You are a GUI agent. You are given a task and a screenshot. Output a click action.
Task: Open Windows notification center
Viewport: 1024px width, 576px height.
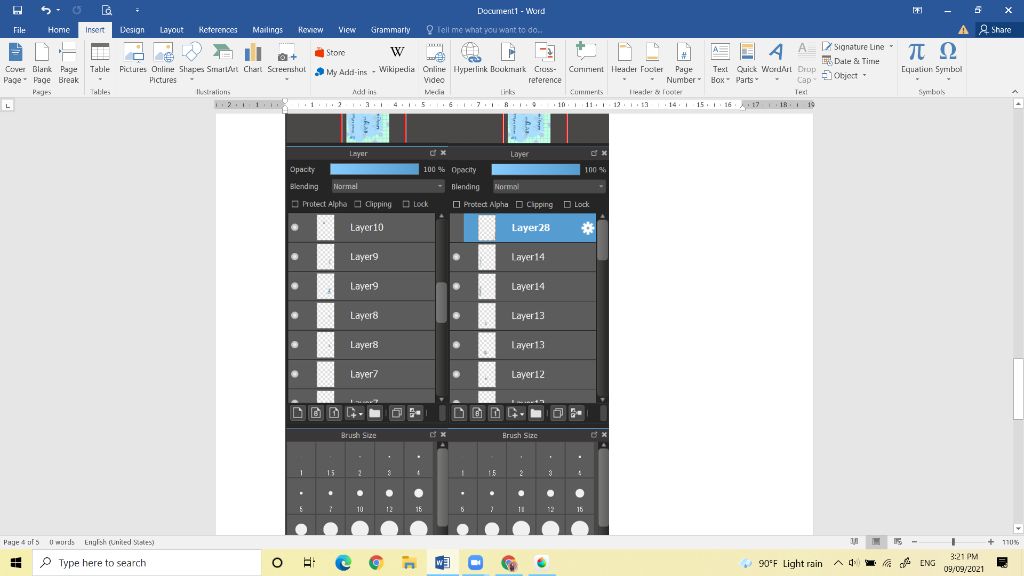click(1002, 562)
